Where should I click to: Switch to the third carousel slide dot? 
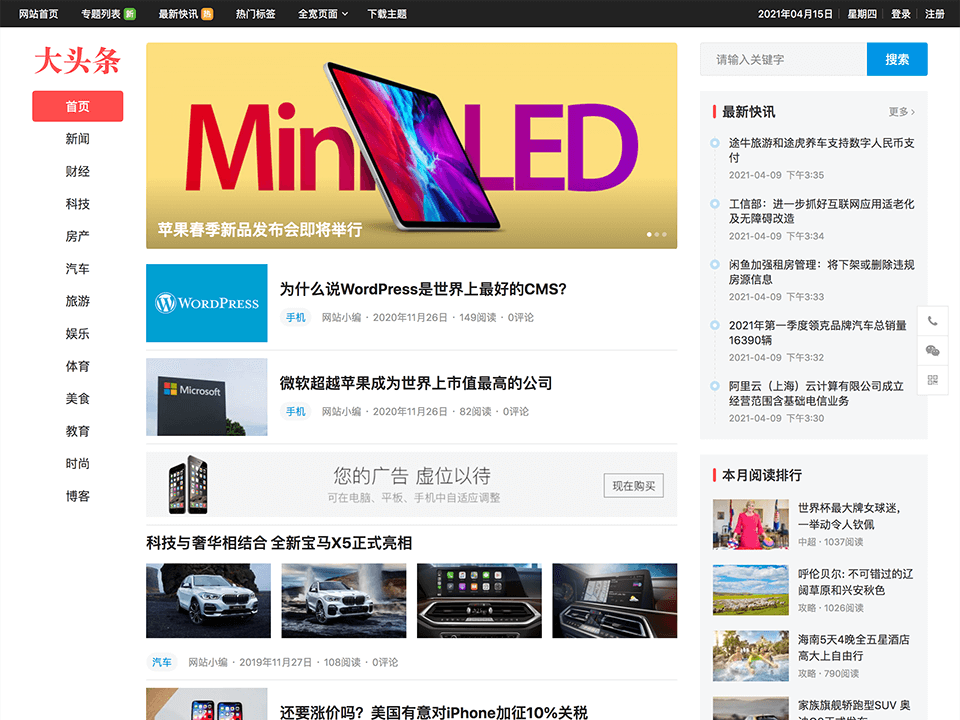665,235
